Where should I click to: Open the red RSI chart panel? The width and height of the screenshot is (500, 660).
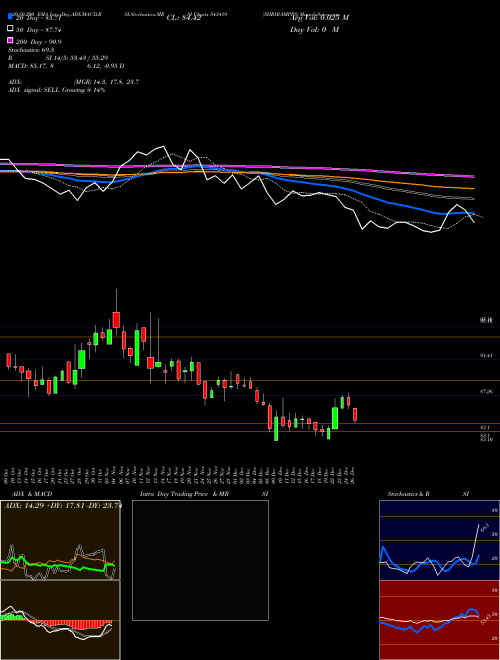click(x=439, y=620)
